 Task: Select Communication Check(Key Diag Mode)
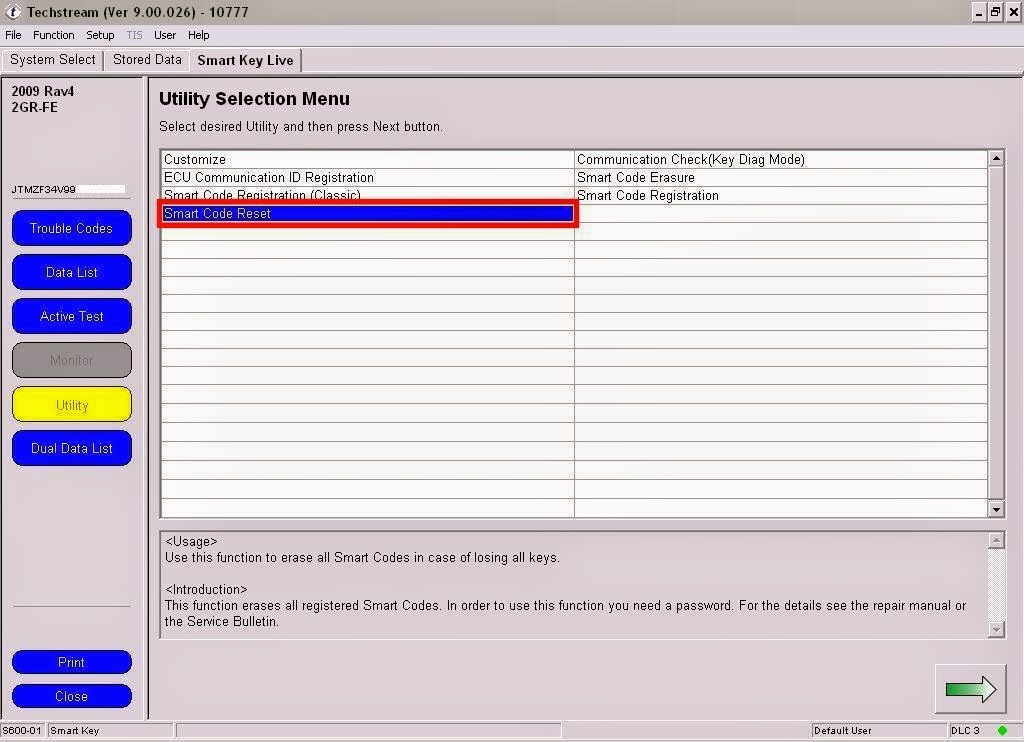781,159
